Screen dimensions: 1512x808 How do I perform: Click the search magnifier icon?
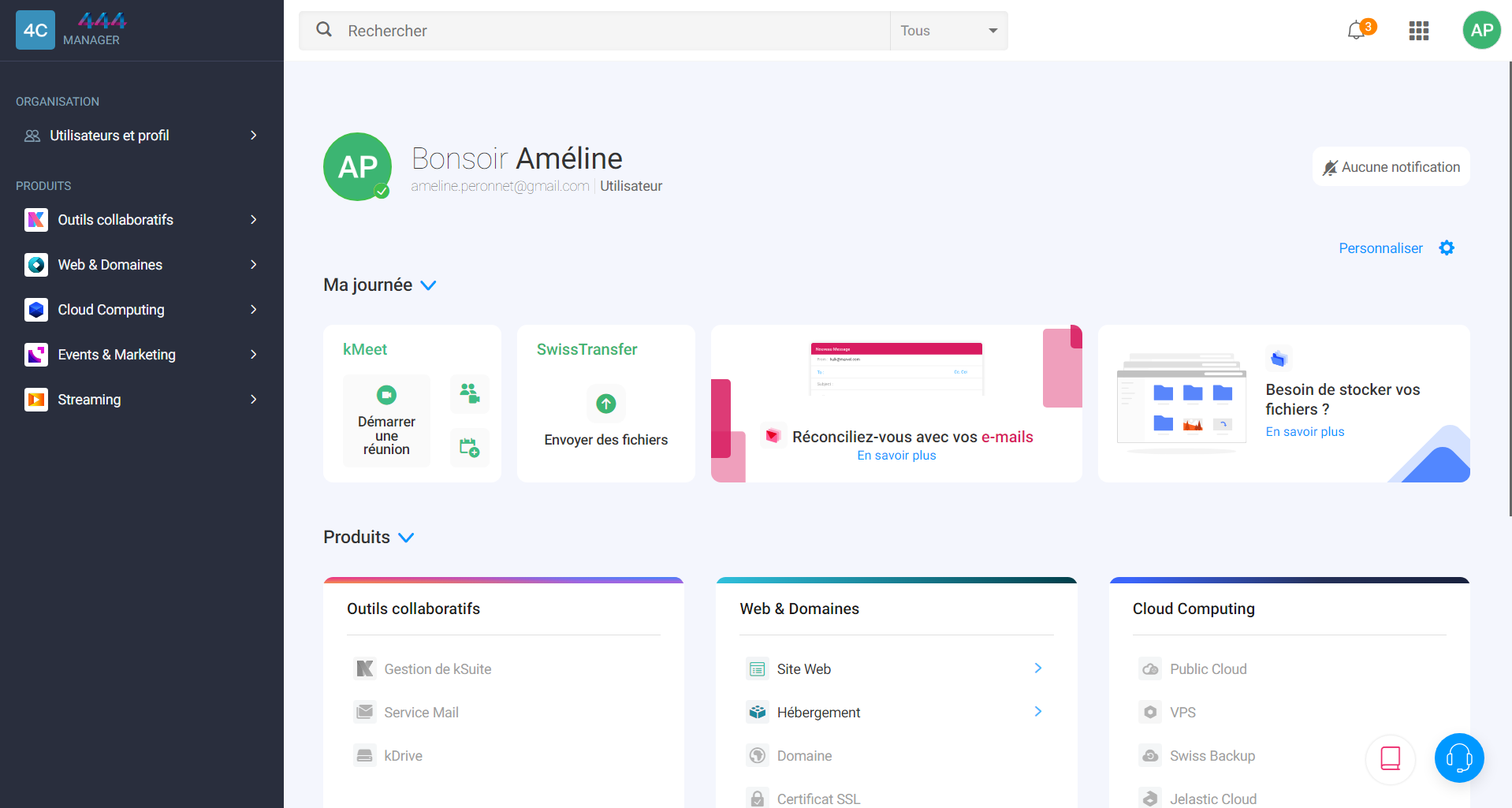coord(324,29)
